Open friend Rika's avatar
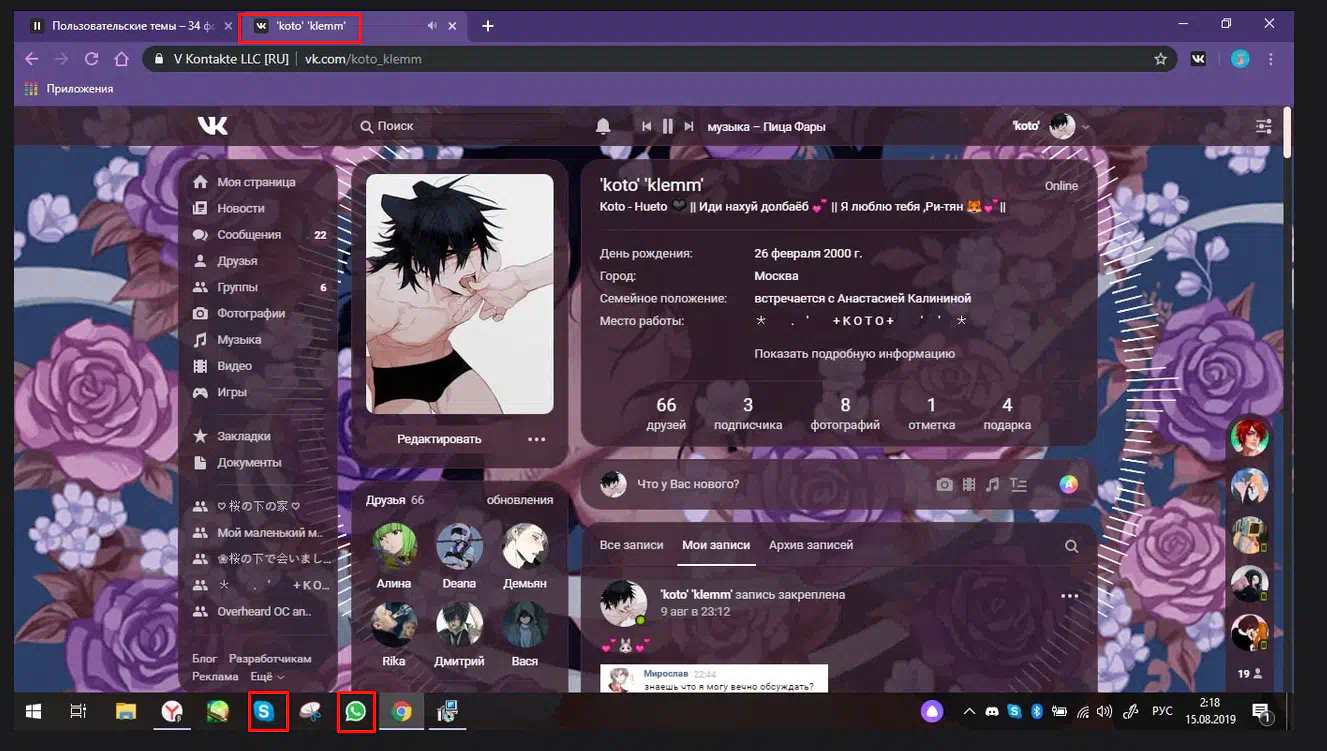The height and width of the screenshot is (751, 1327). (394, 624)
